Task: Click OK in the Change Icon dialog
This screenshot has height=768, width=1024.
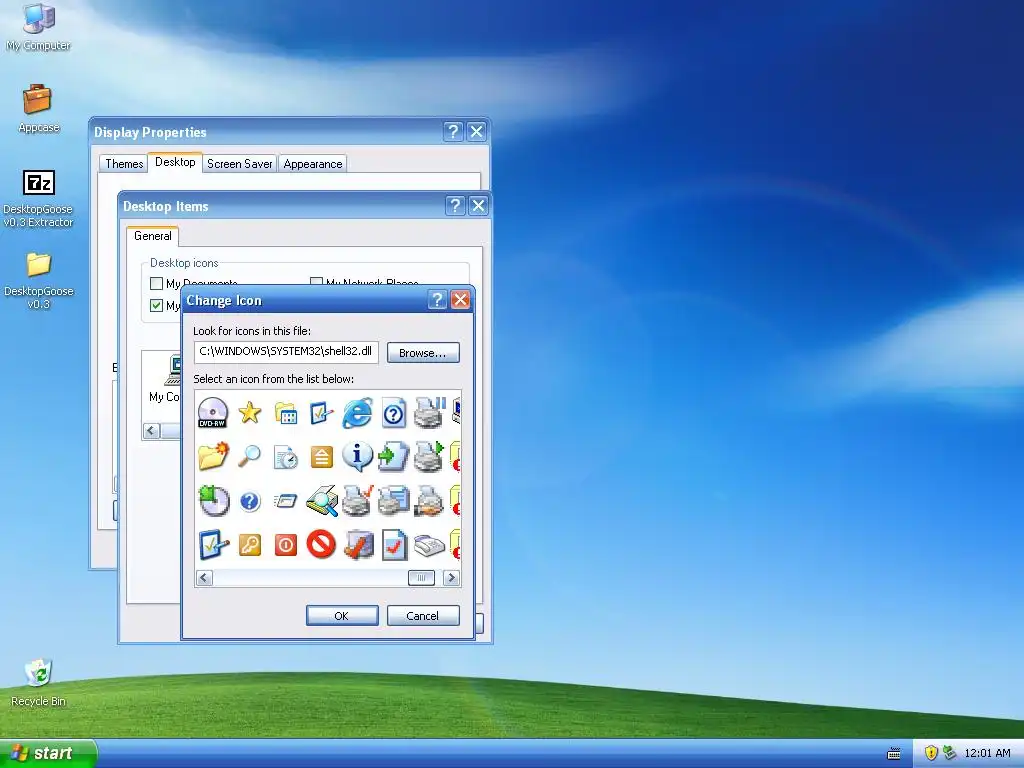Action: tap(342, 616)
